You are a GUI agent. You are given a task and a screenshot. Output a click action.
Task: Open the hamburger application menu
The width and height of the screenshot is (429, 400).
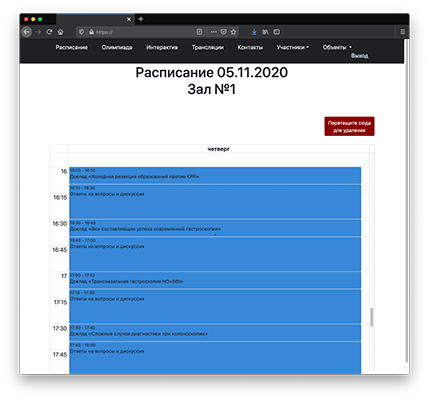tap(403, 32)
